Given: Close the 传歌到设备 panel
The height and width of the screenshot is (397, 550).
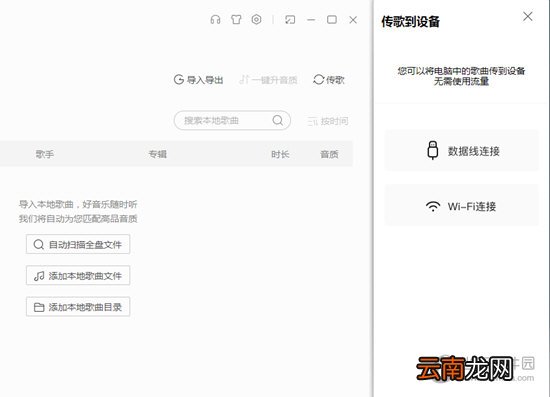Looking at the screenshot, I should tap(528, 16).
